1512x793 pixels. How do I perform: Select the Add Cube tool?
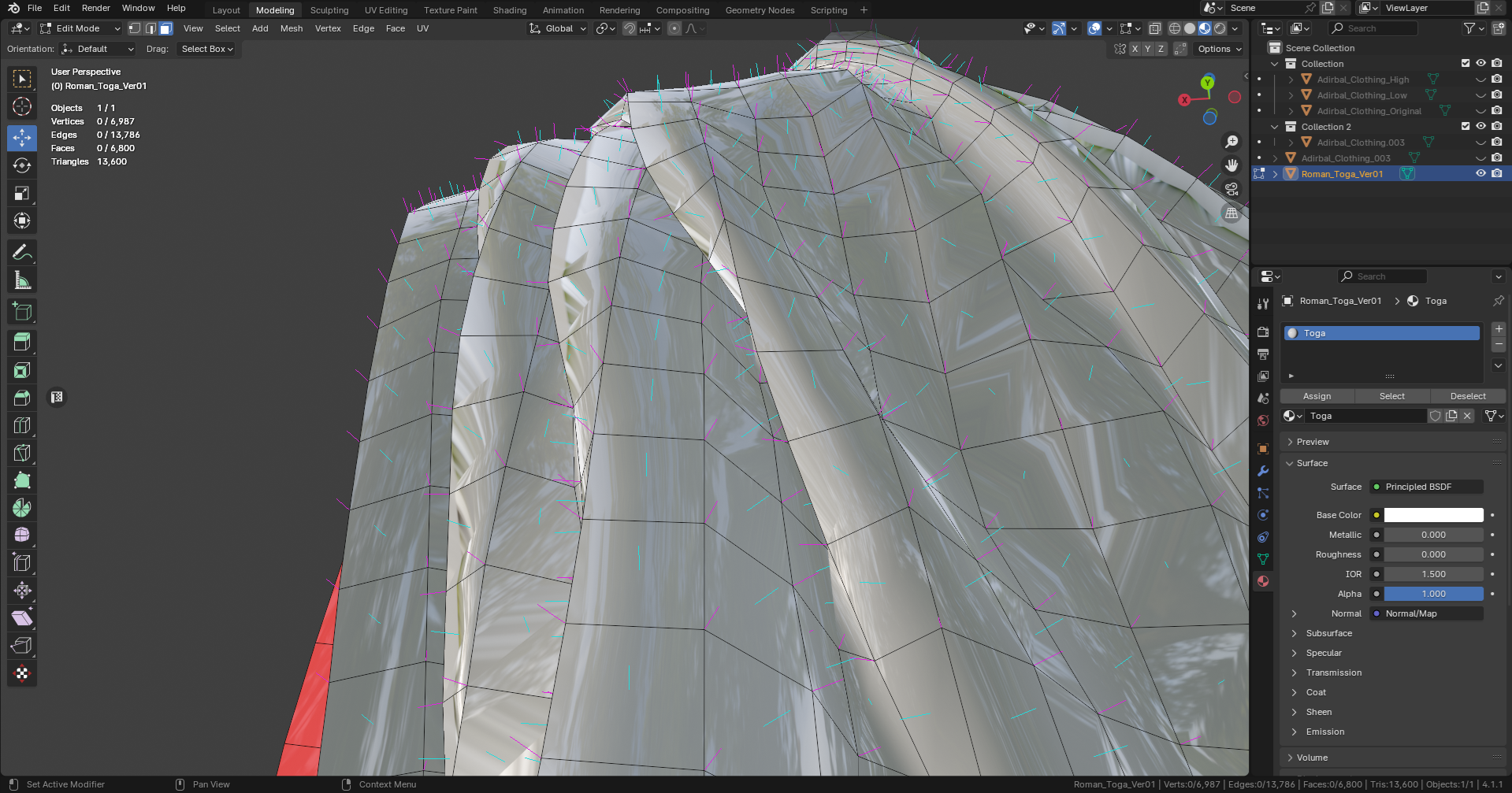click(22, 311)
